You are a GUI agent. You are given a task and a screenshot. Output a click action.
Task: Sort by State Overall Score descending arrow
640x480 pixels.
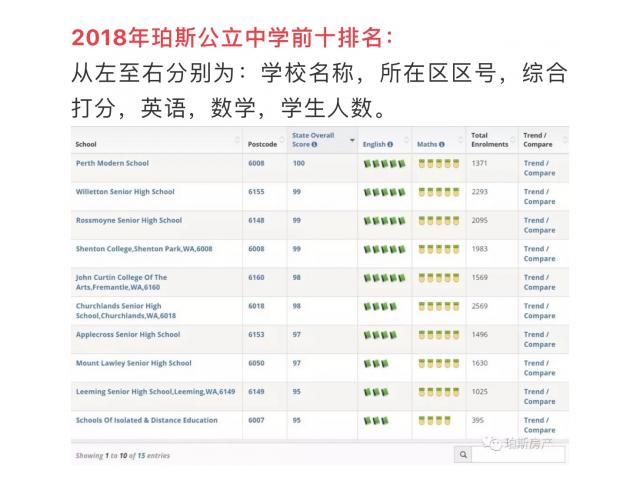click(352, 140)
